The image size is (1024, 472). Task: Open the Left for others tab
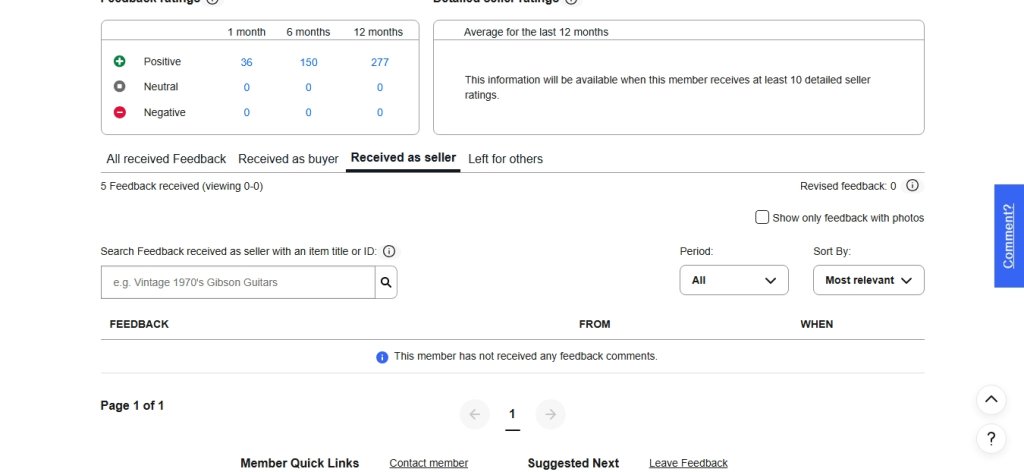(505, 158)
